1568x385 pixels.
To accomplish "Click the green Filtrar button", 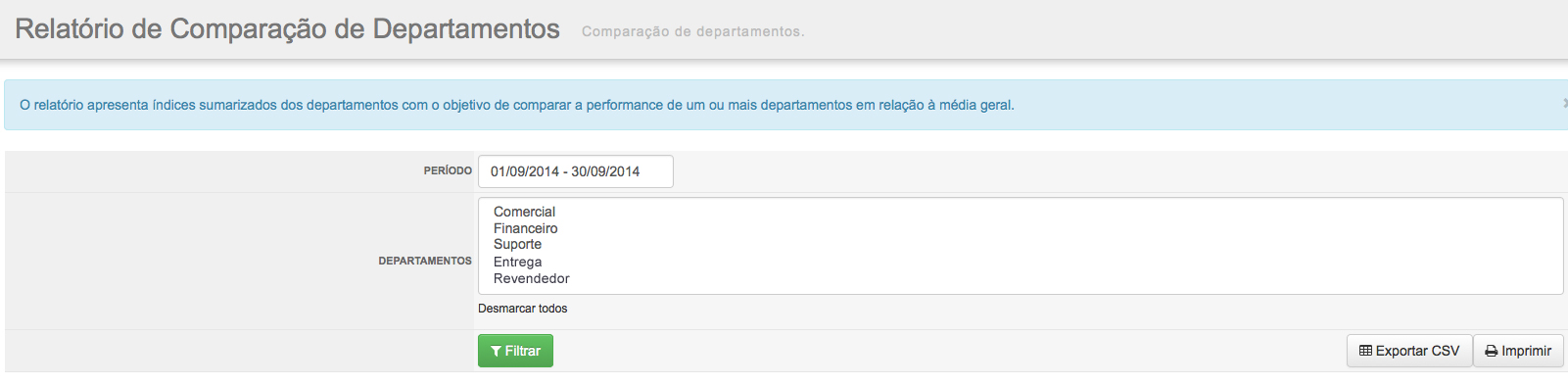I will coord(515,351).
